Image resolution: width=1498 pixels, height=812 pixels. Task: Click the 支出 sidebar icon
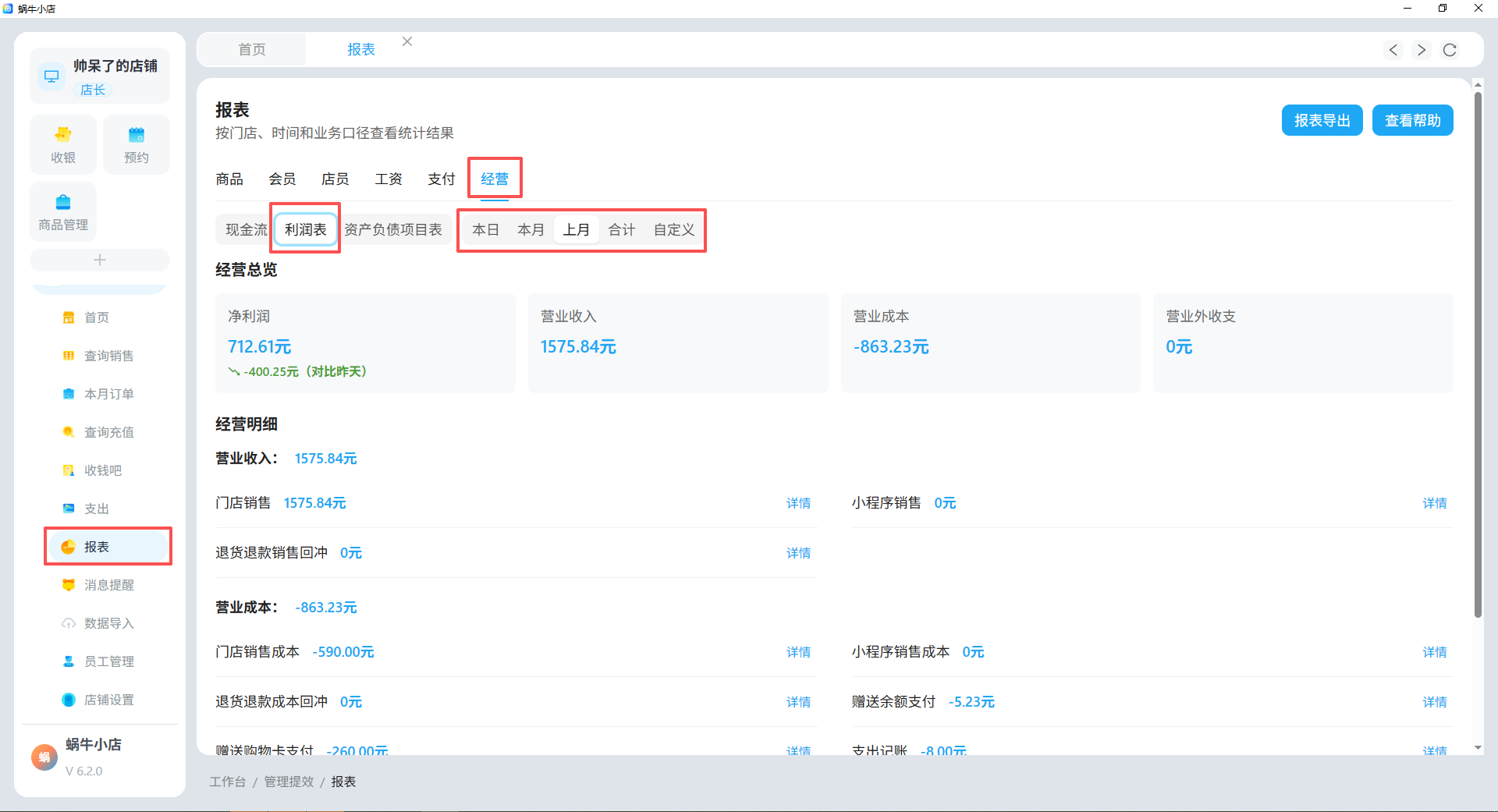coord(69,509)
